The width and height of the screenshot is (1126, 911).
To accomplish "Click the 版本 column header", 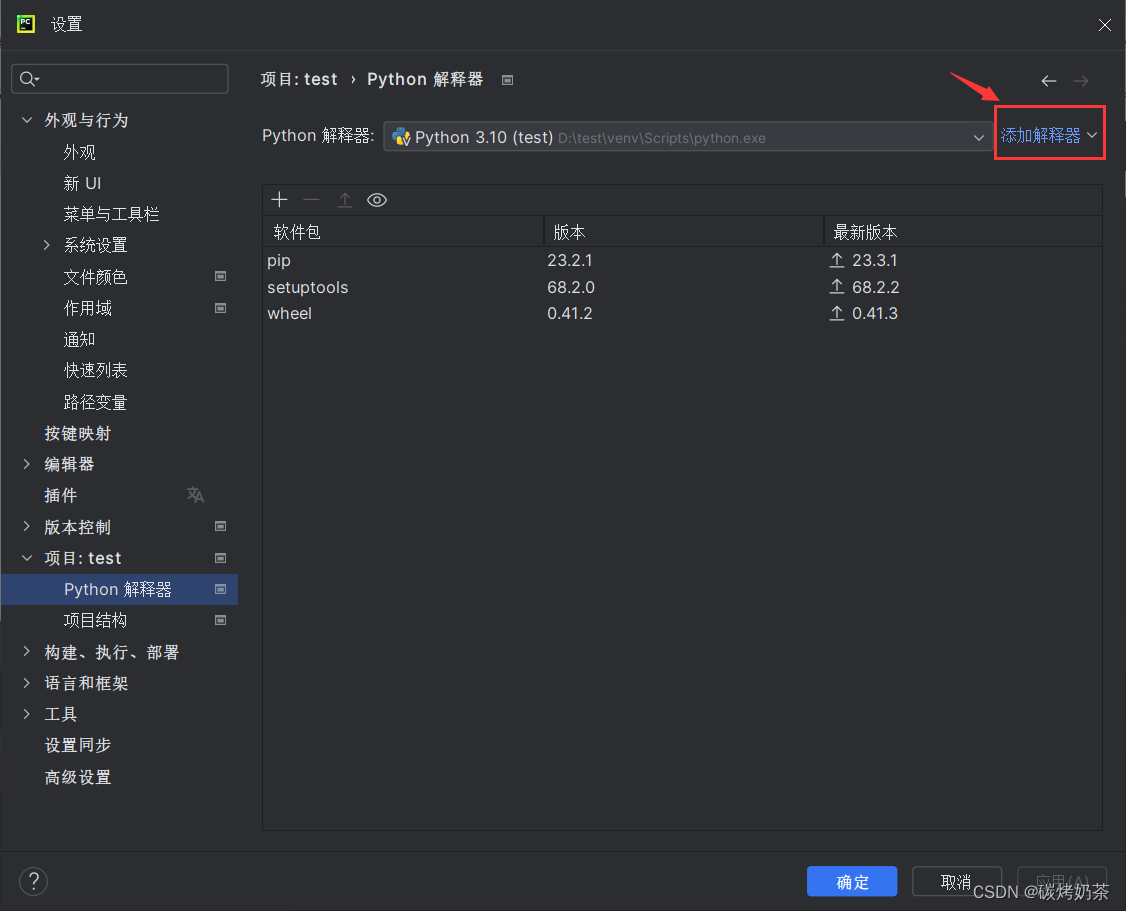I will [x=684, y=232].
